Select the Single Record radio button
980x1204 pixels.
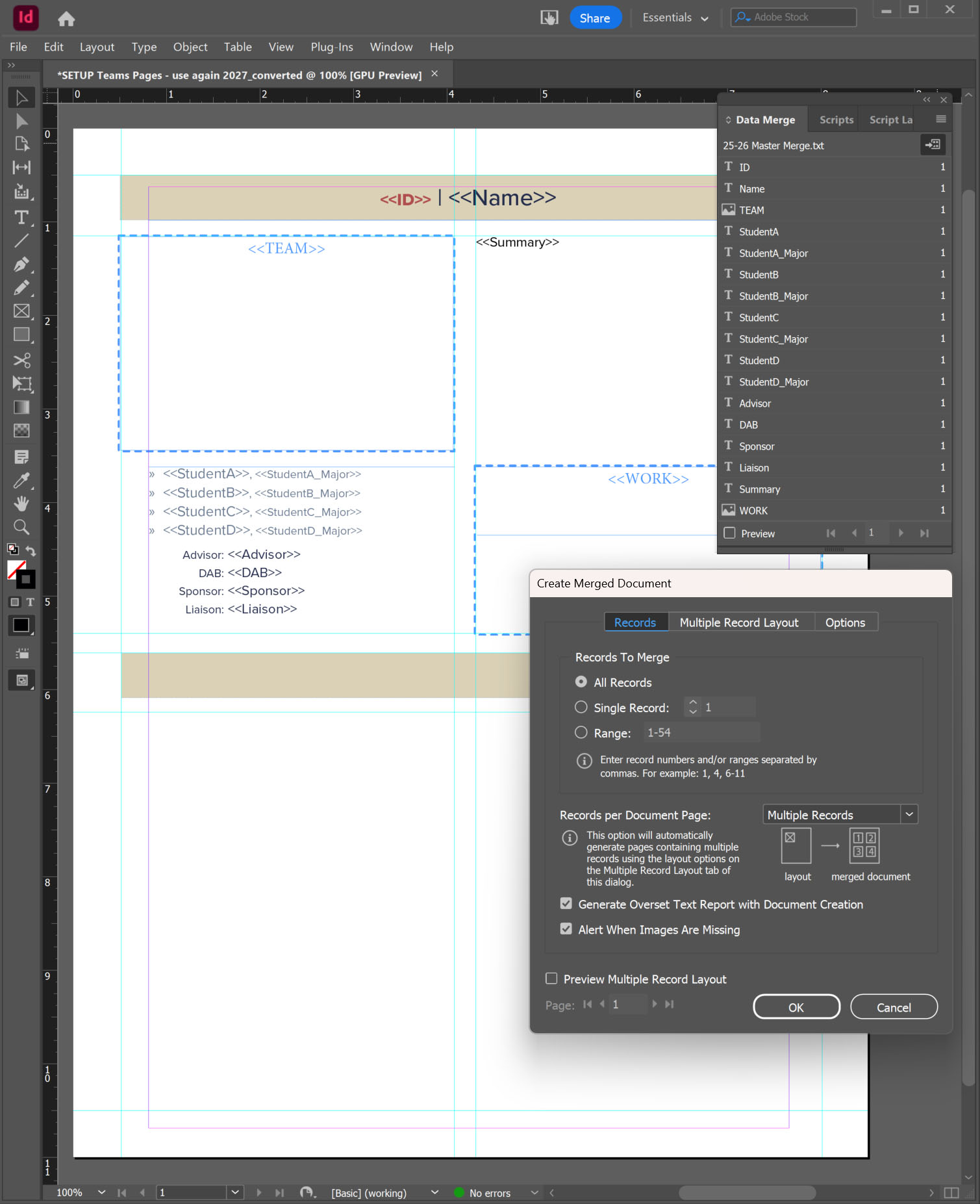[x=581, y=707]
